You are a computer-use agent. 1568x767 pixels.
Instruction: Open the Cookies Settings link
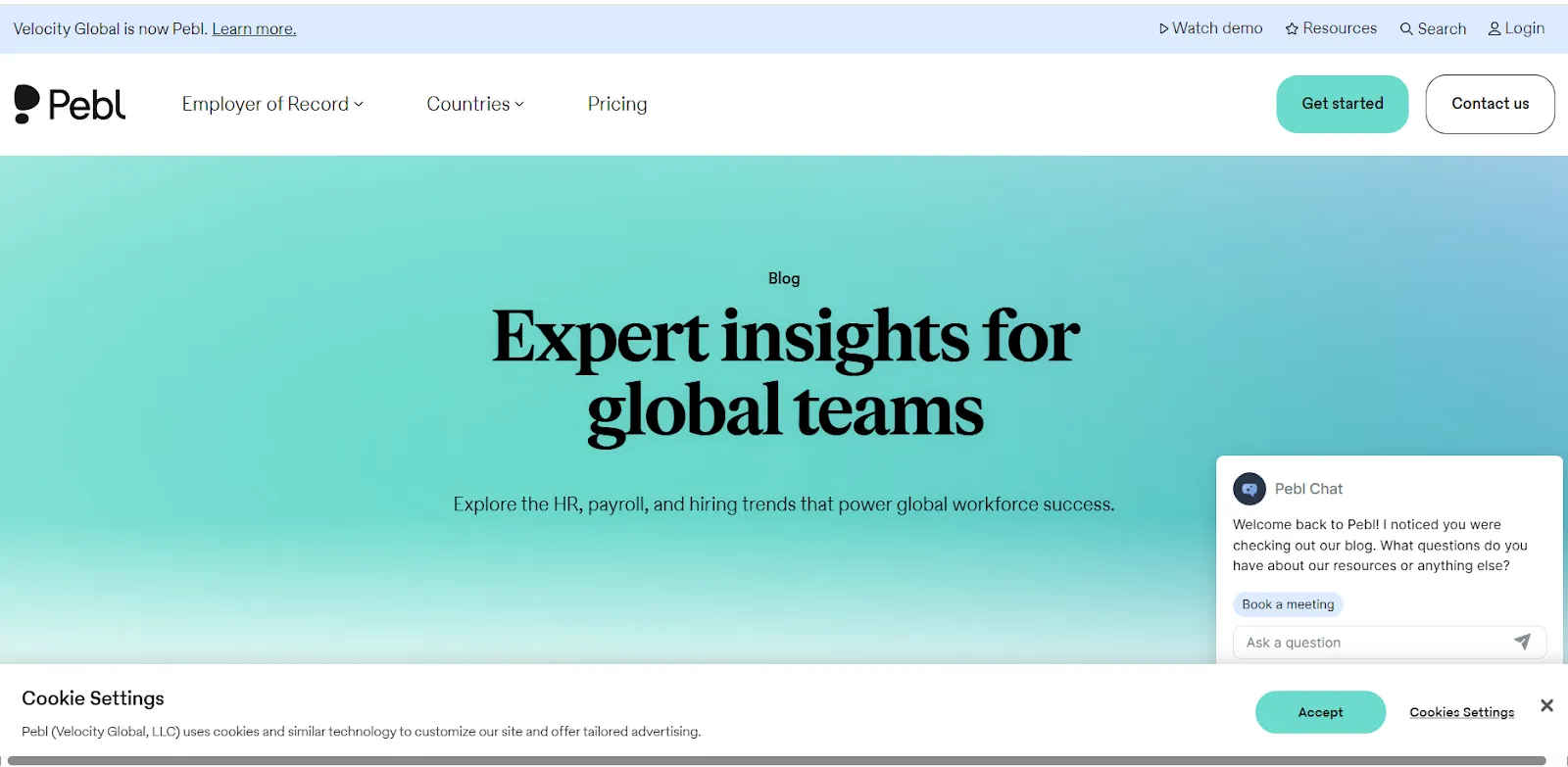pyautogui.click(x=1462, y=712)
